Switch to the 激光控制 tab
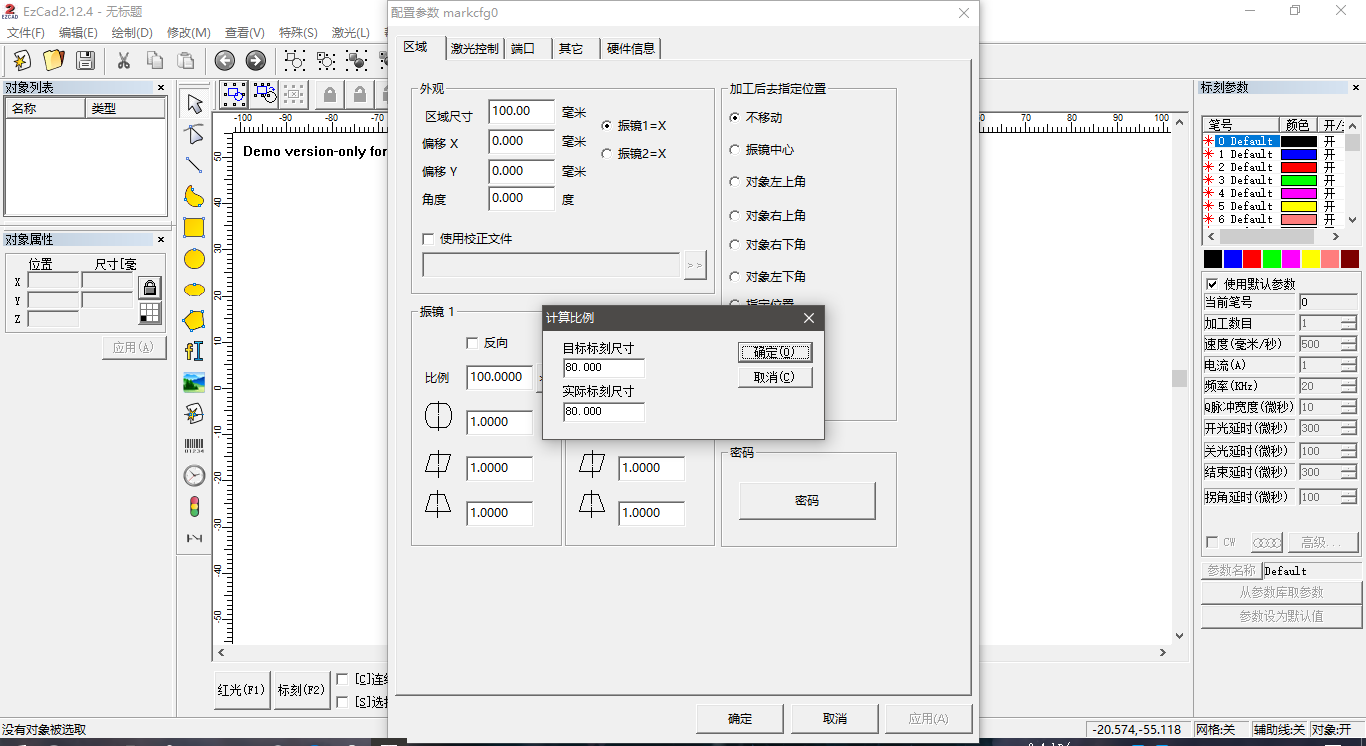1366x746 pixels. point(474,48)
